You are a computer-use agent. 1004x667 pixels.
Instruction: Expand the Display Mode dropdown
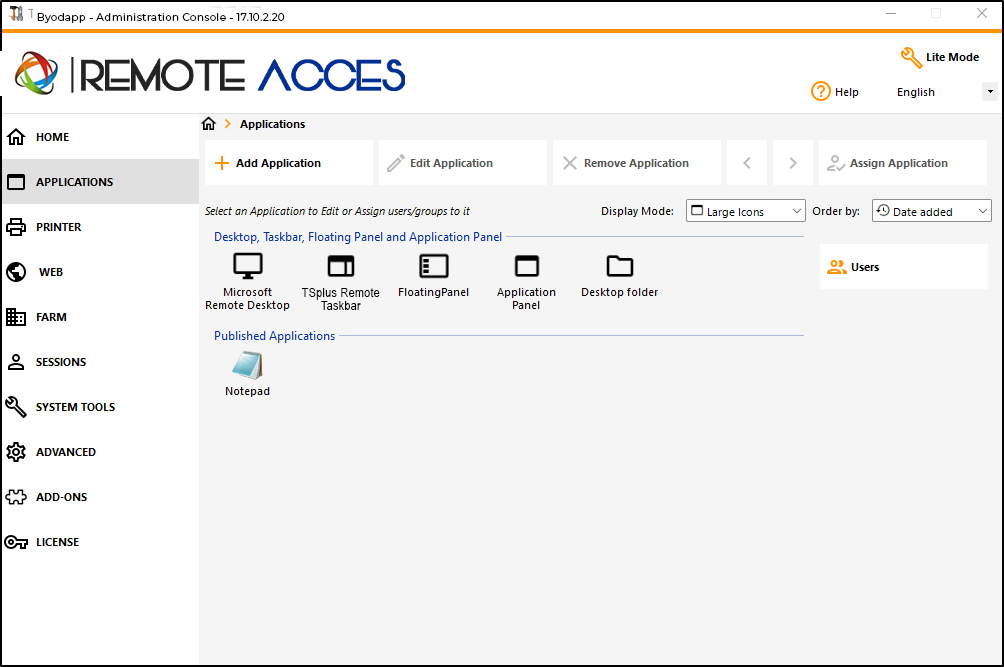click(x=745, y=211)
